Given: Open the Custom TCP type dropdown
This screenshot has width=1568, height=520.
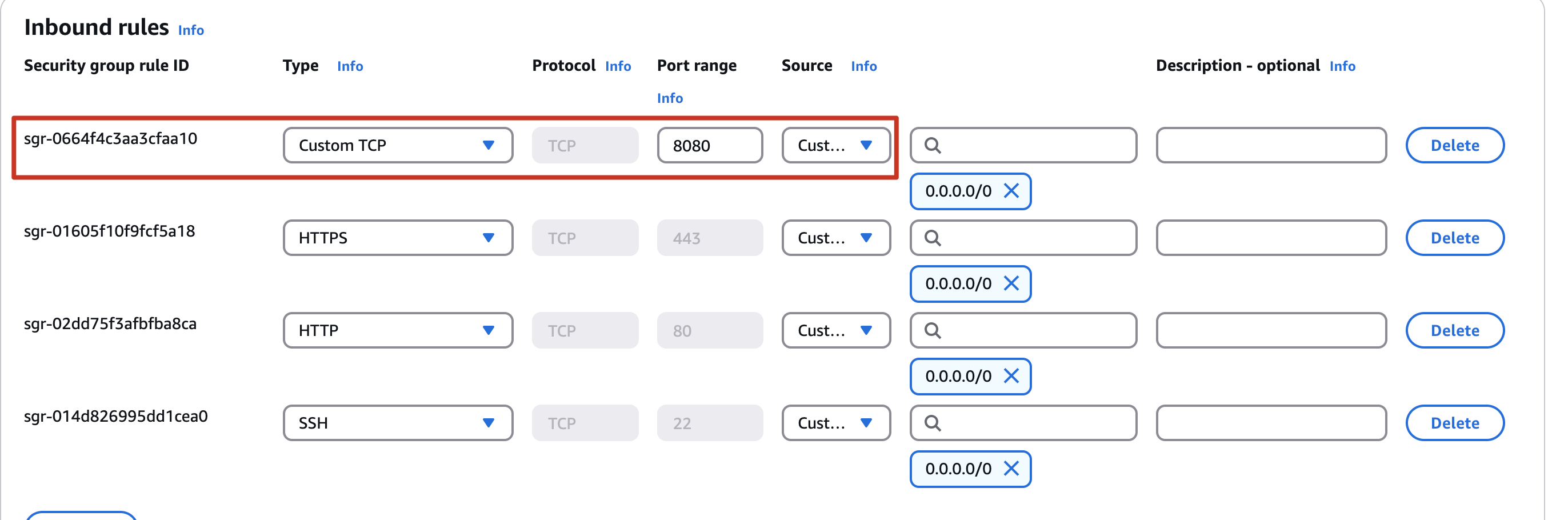Looking at the screenshot, I should [398, 146].
